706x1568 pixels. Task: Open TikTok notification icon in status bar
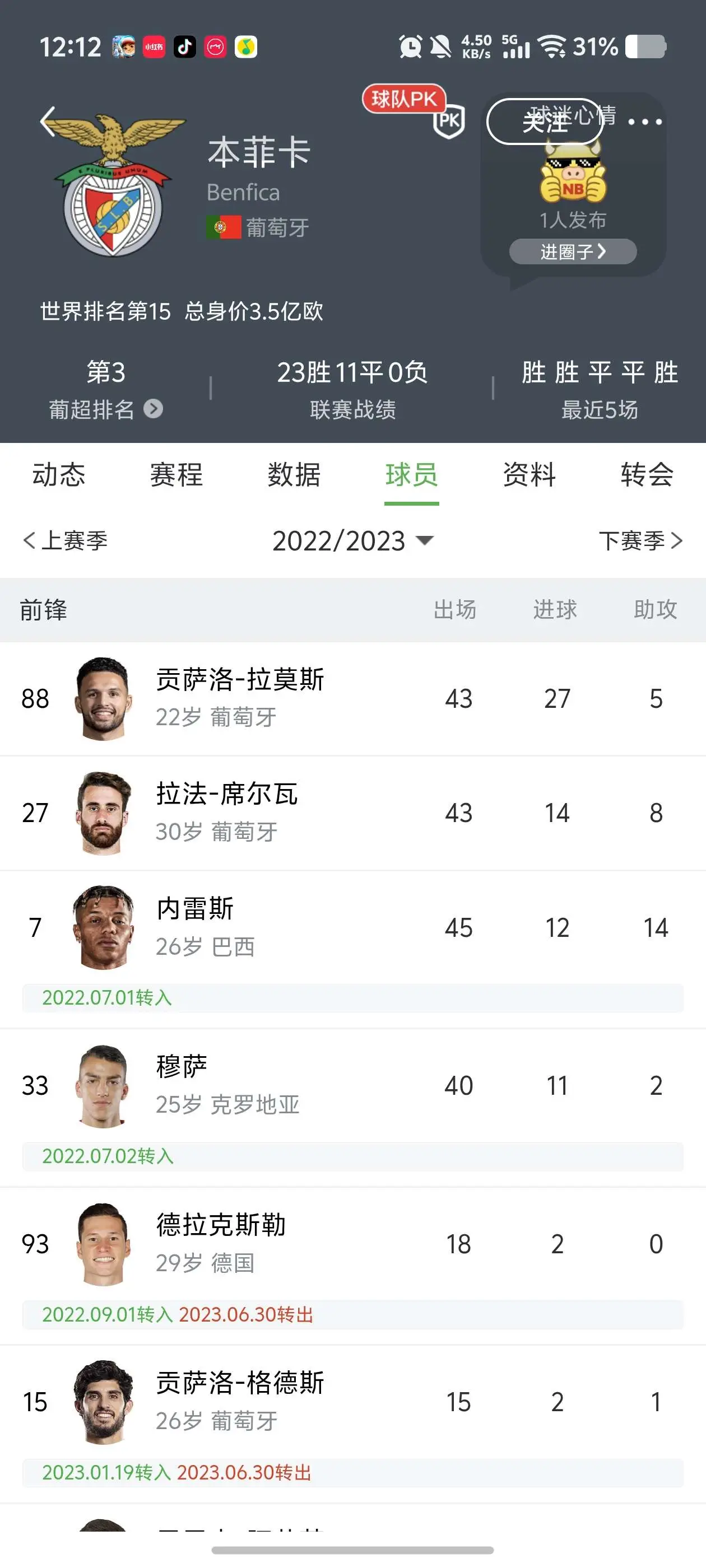point(184,47)
